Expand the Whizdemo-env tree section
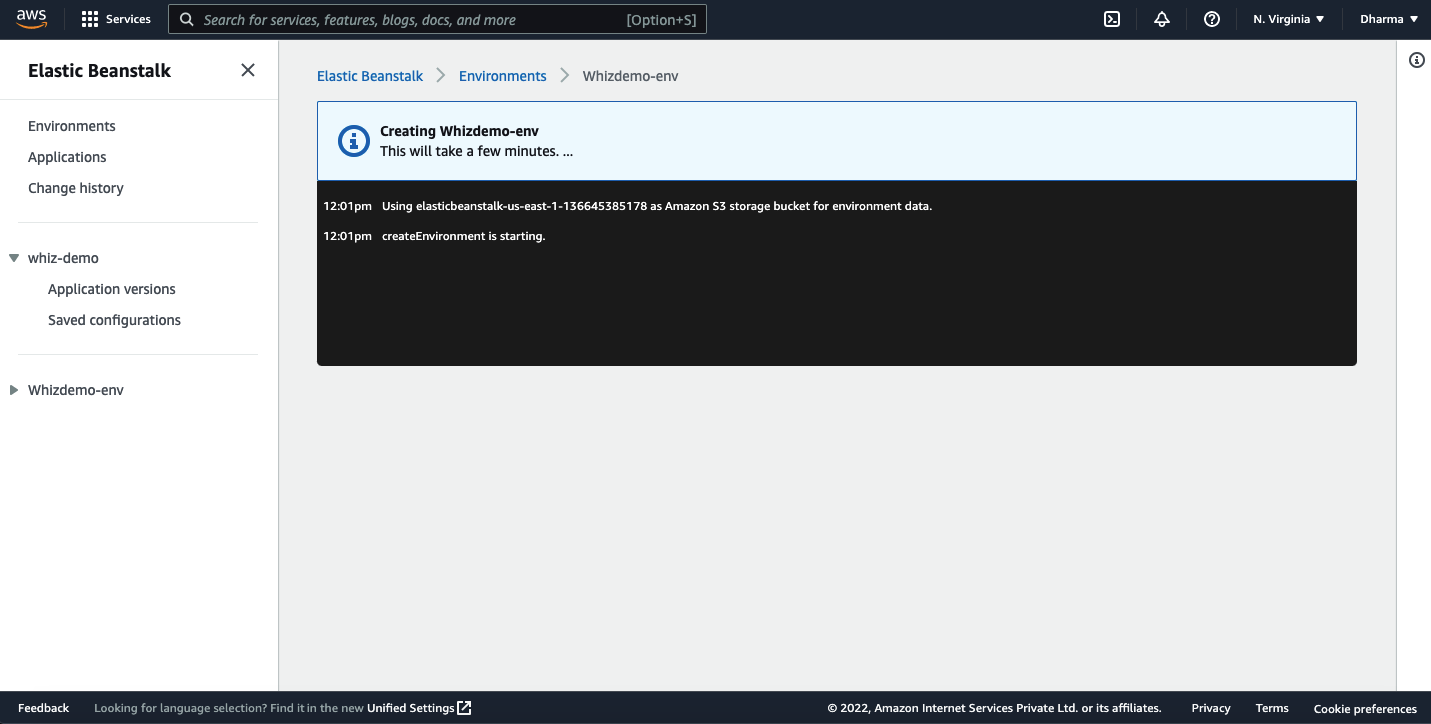This screenshot has height=724, width=1431. click(x=14, y=390)
